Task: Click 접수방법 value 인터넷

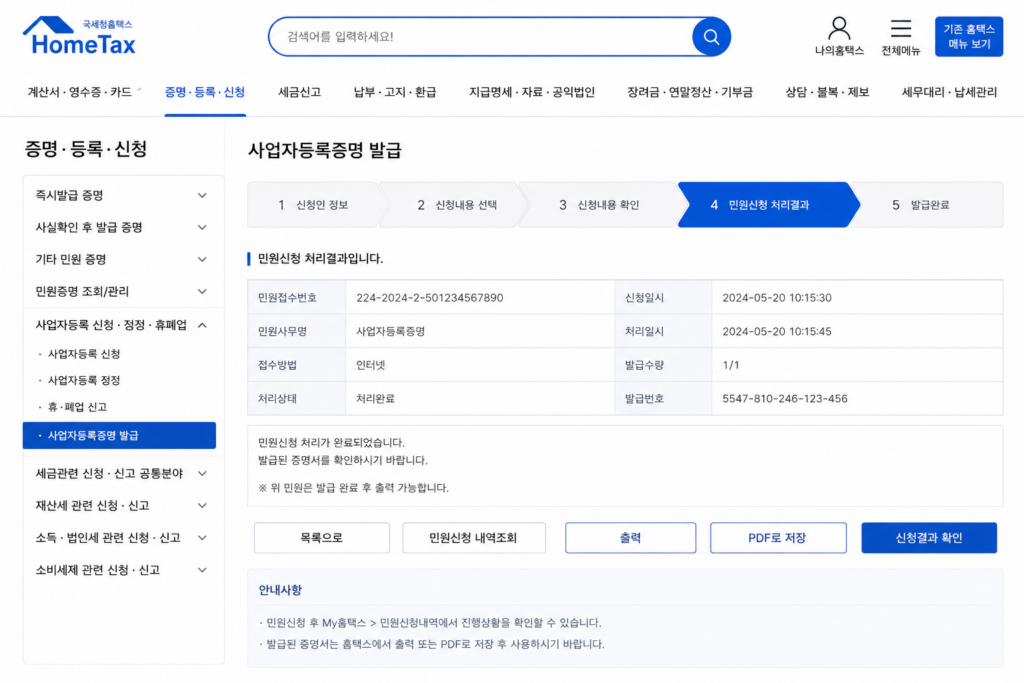Action: pos(370,365)
